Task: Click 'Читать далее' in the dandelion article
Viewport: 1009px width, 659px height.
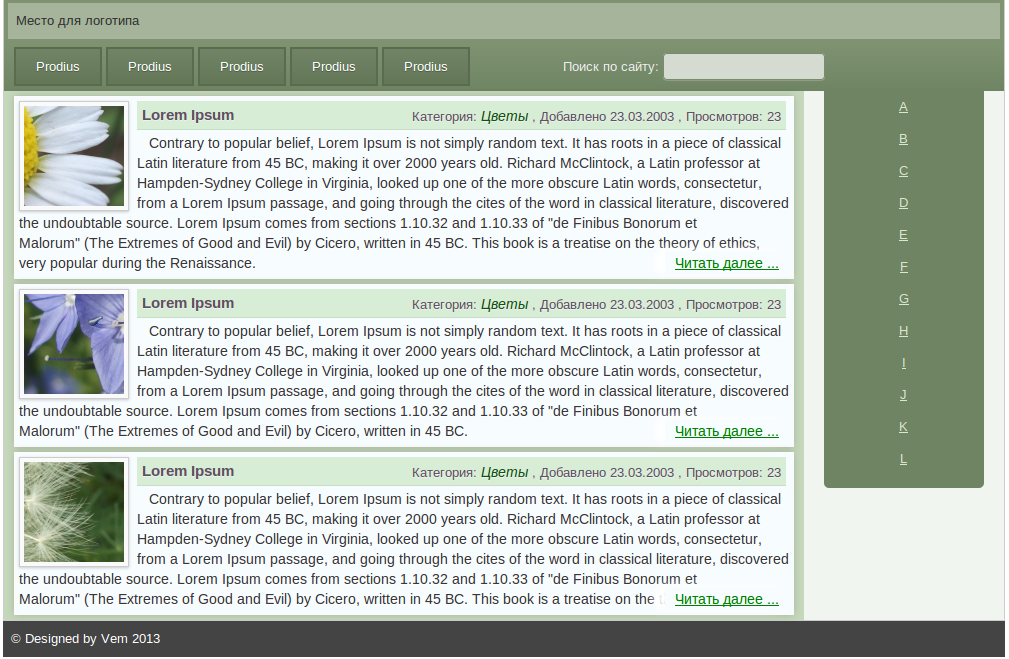Action: [x=727, y=599]
